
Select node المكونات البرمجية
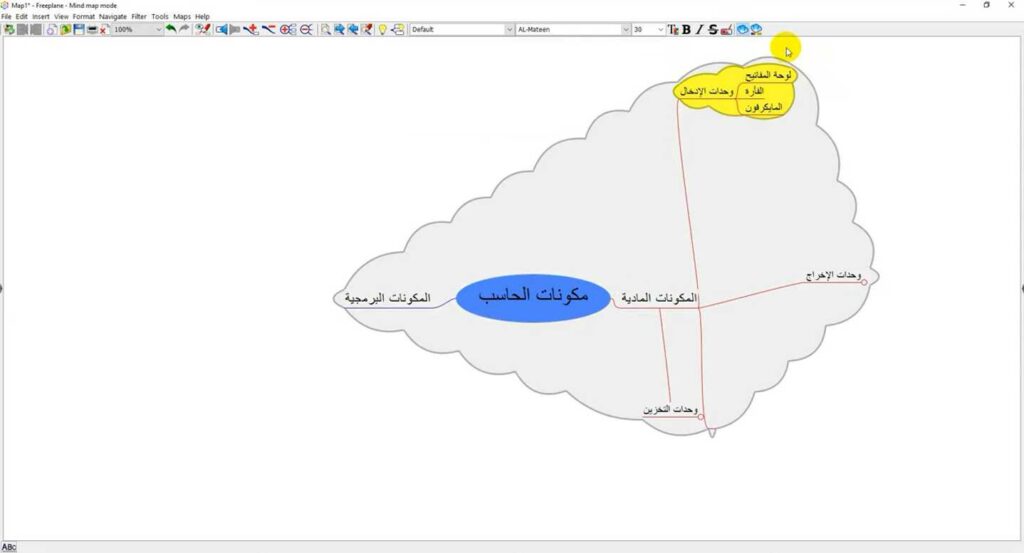388,298
